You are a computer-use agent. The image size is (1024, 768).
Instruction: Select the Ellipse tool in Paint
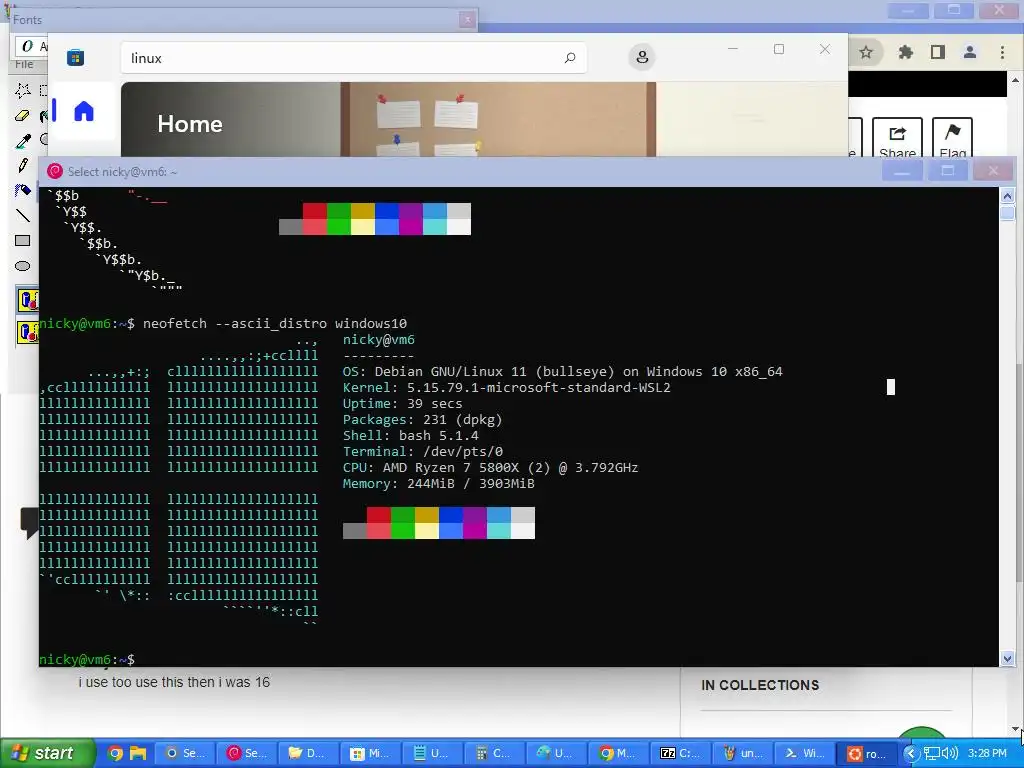(23, 266)
